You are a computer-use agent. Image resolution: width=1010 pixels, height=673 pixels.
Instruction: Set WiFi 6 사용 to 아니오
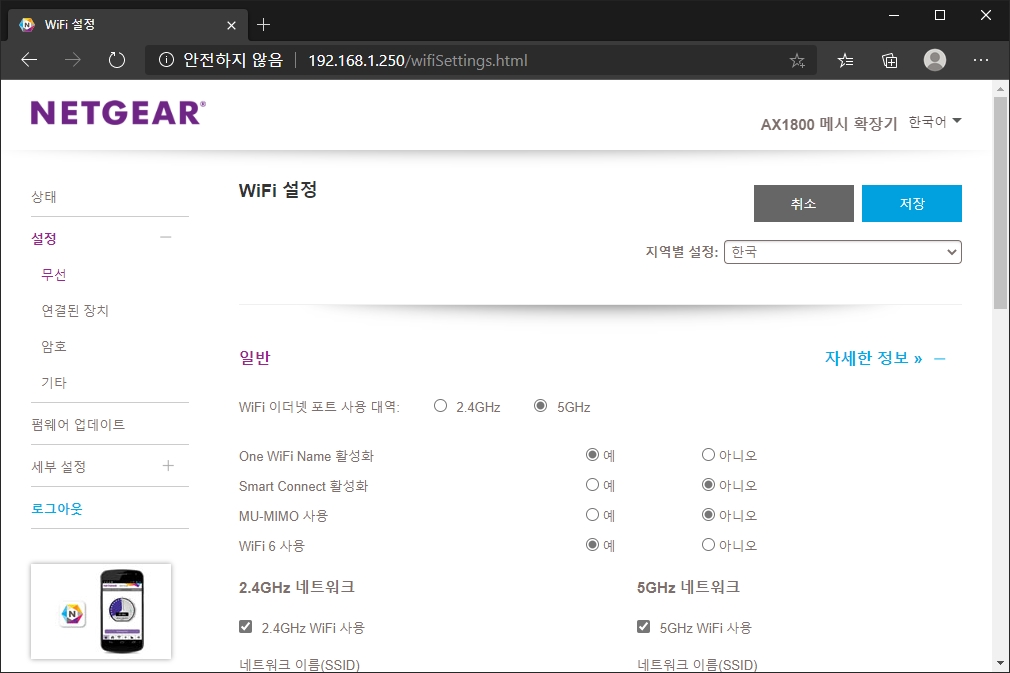pos(709,545)
